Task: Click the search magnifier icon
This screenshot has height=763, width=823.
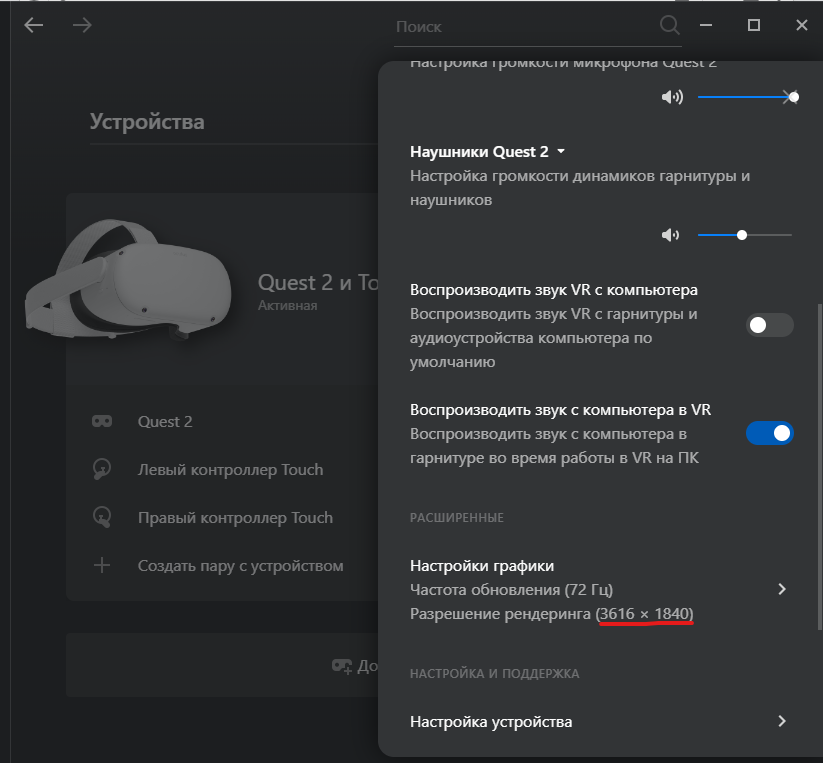Action: 669,26
